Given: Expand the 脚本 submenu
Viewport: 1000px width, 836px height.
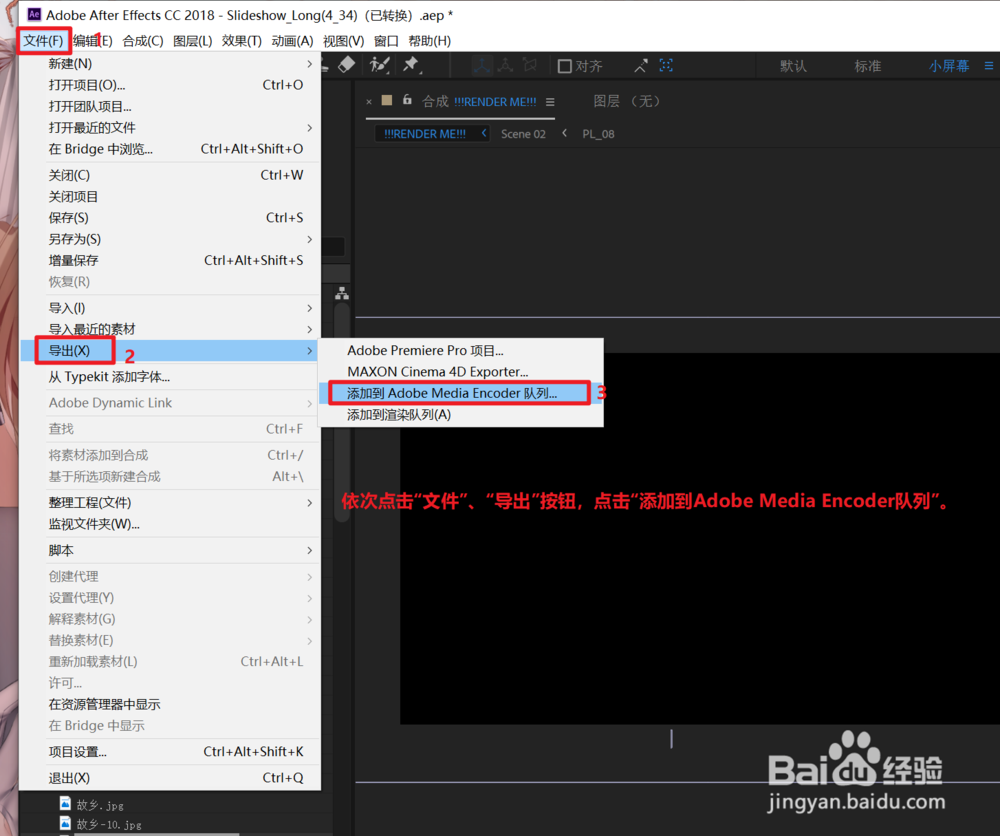Looking at the screenshot, I should point(170,550).
